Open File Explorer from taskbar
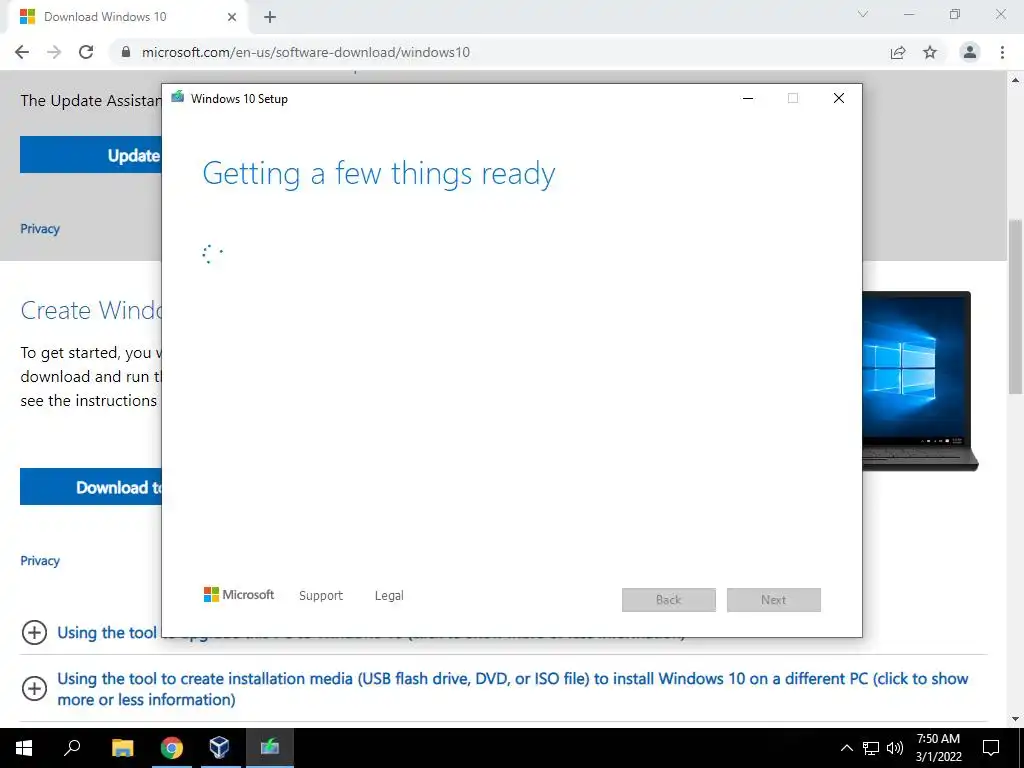The height and width of the screenshot is (768, 1024). pyautogui.click(x=123, y=748)
